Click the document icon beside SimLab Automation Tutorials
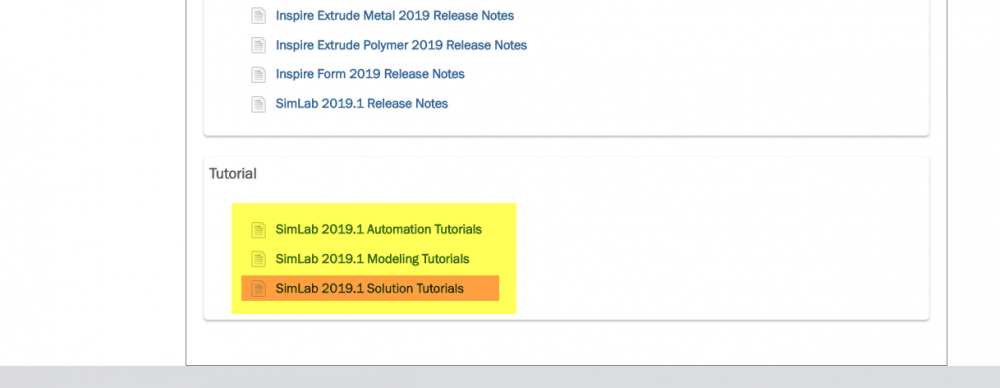 coord(258,230)
